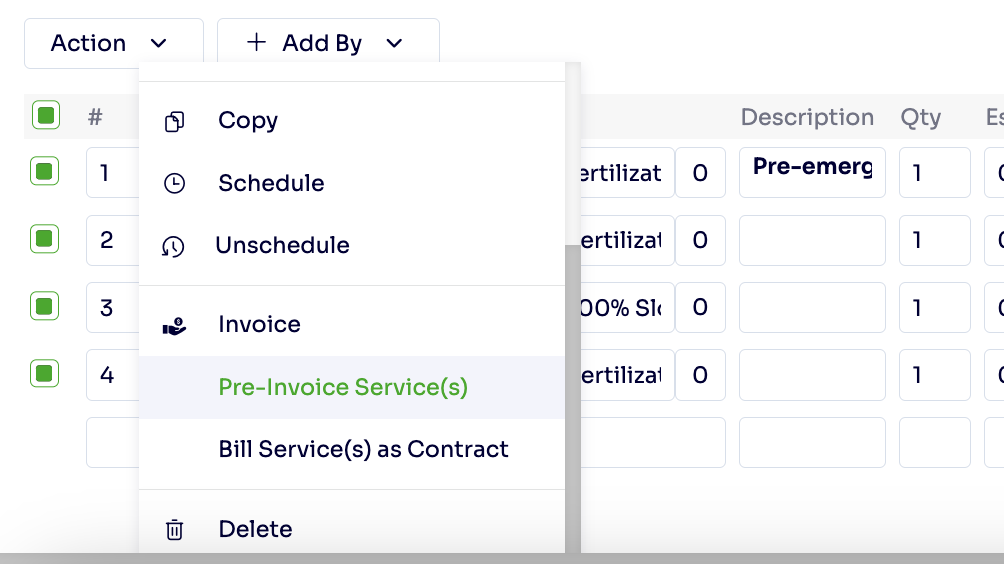Click the Qty field in row 2

(934, 240)
